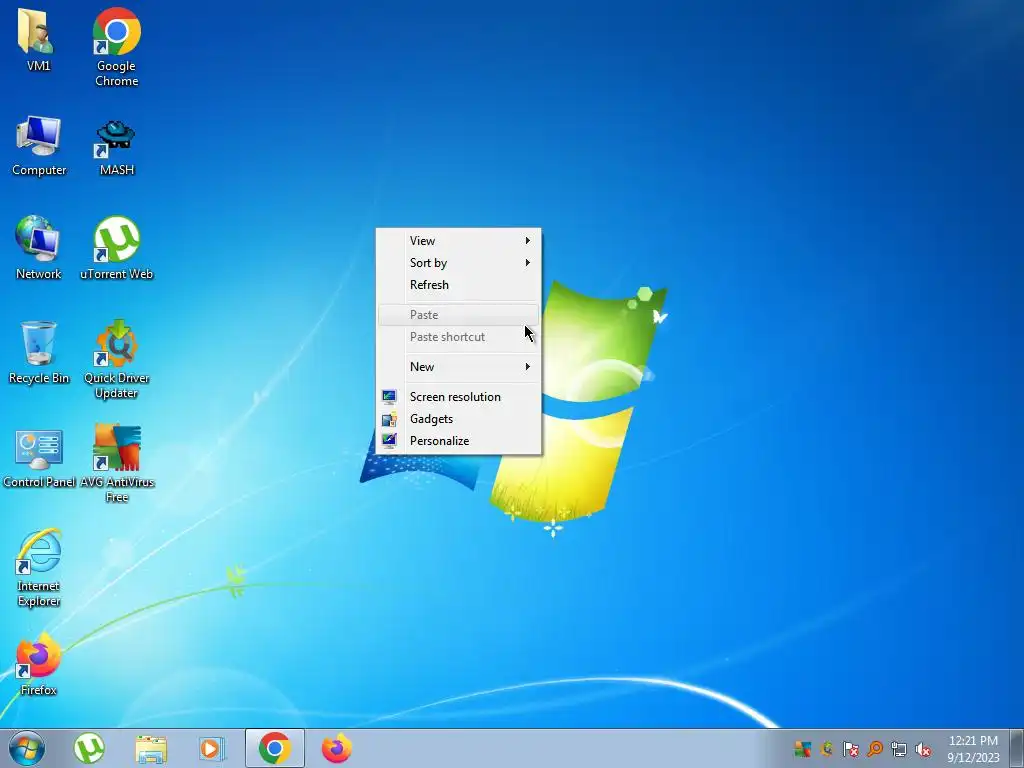Click the Show desktop button at the taskbar end
Screen dimensions: 1024x768
[1016, 748]
